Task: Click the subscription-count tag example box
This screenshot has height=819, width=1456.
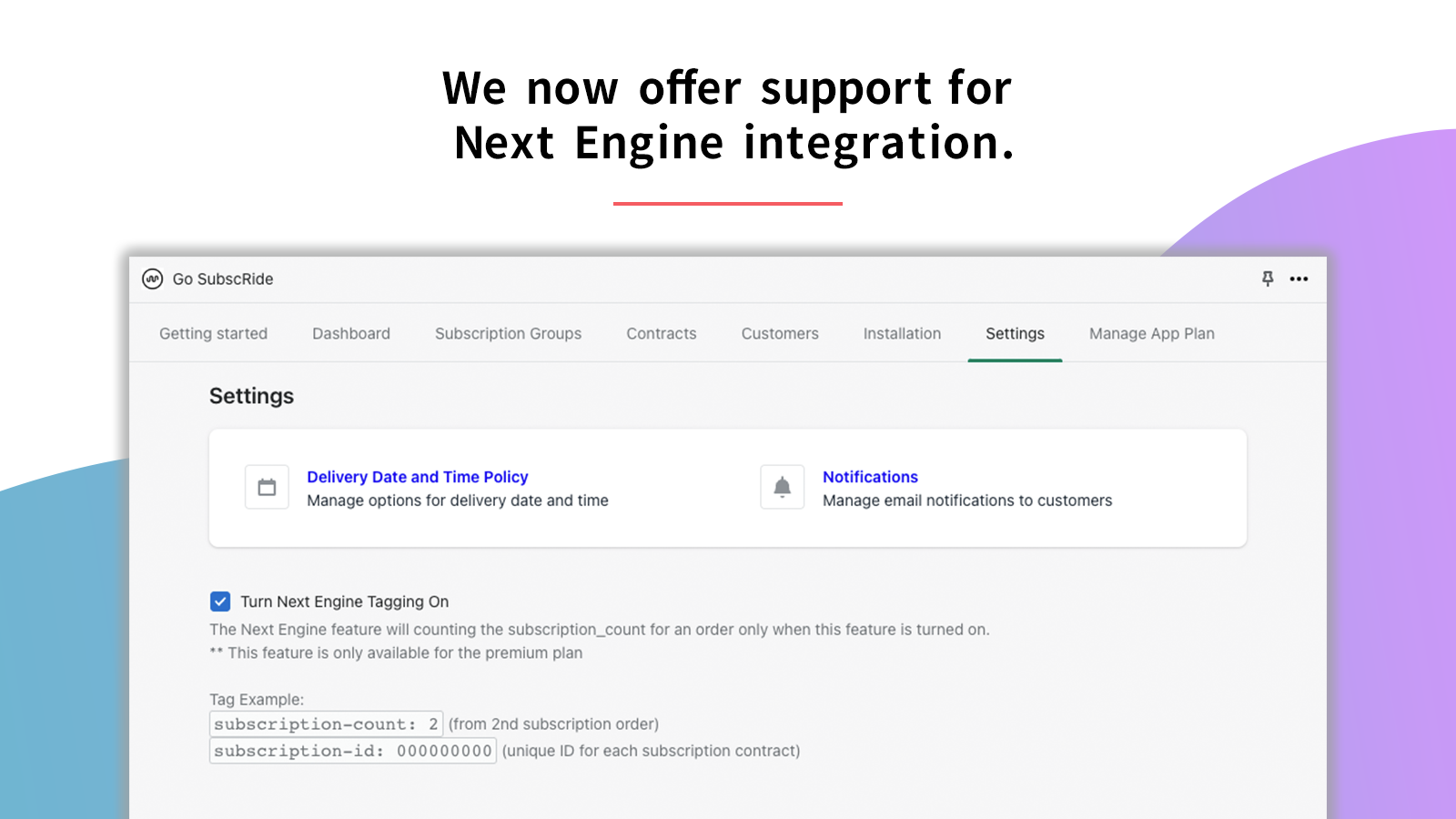Action: 326,724
